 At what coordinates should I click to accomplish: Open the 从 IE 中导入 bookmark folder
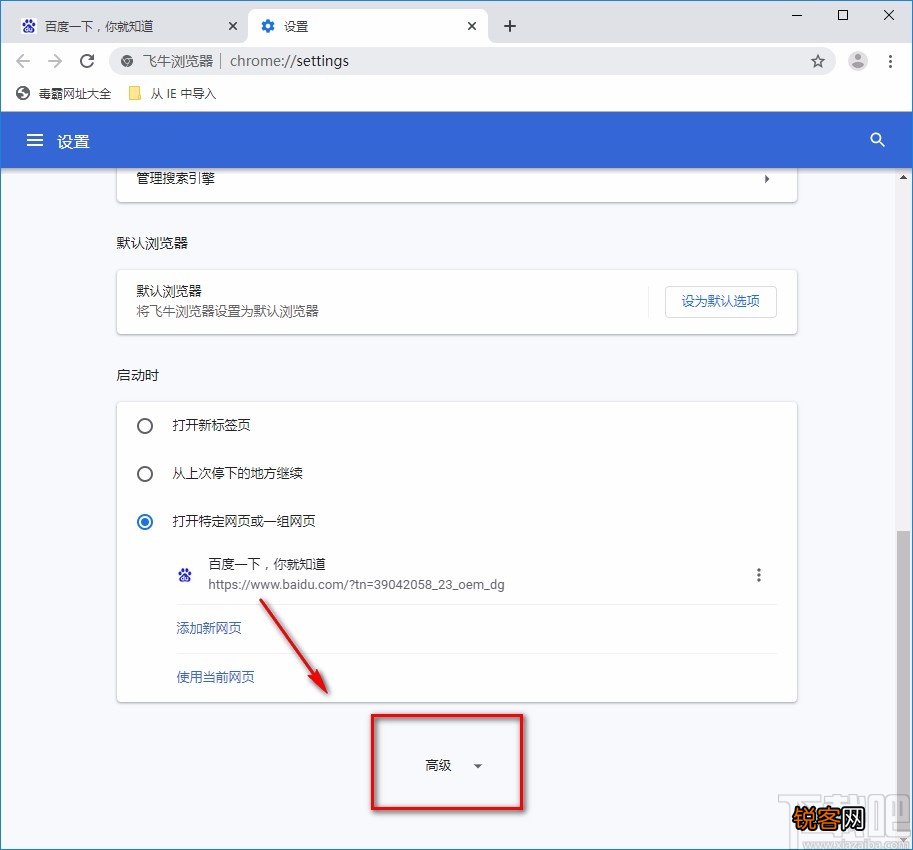pyautogui.click(x=172, y=94)
